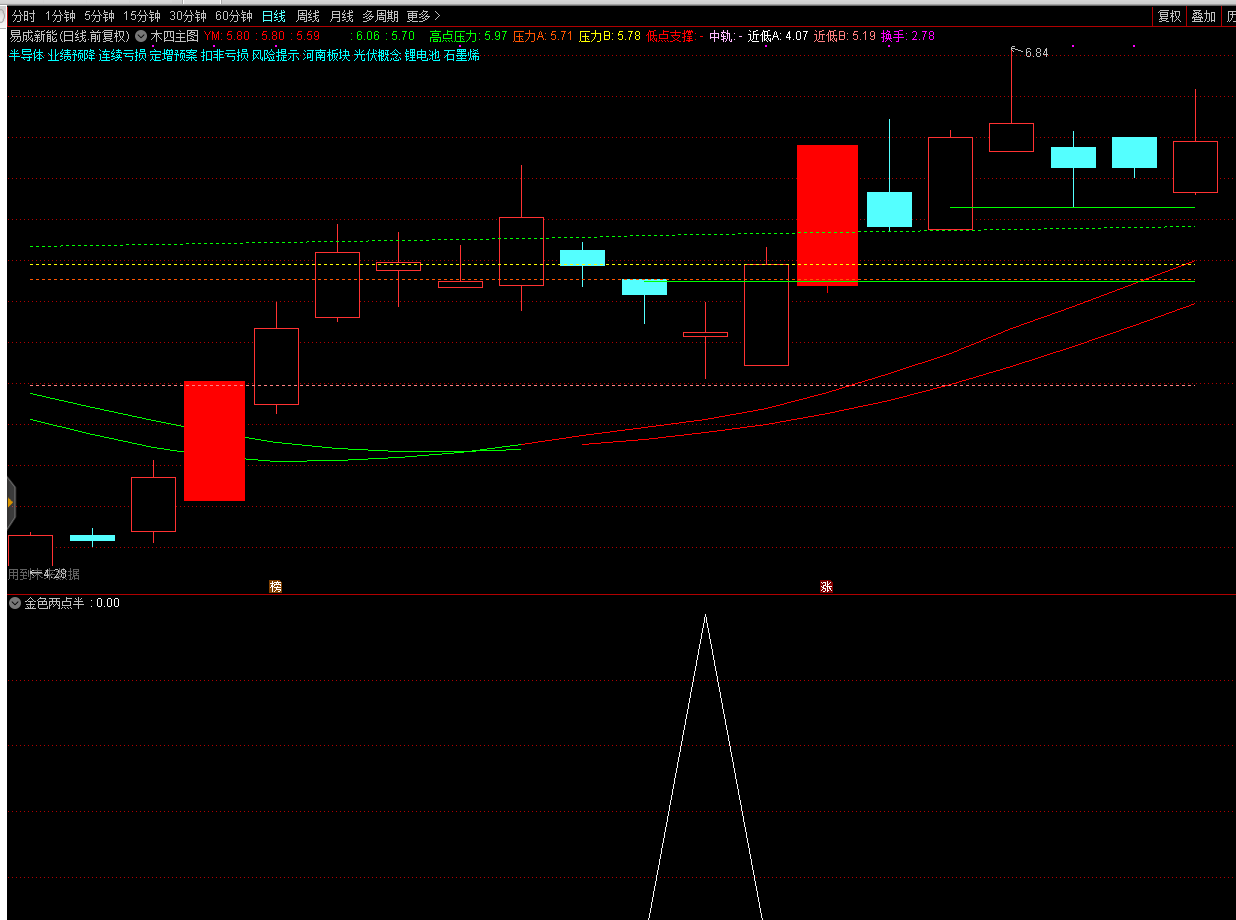Click the white spike in the indicator panel
The height and width of the screenshot is (920, 1236).
click(x=705, y=767)
